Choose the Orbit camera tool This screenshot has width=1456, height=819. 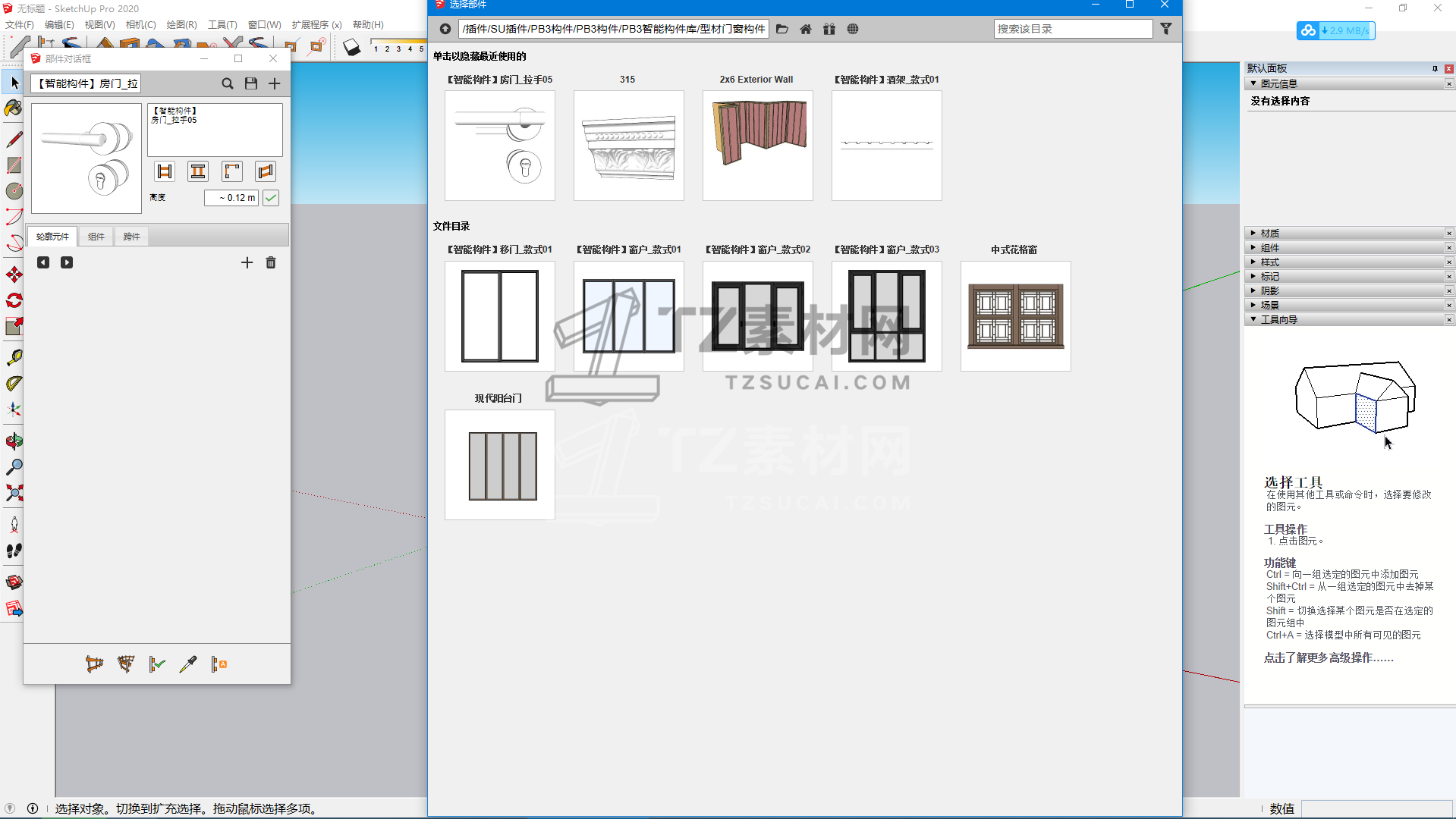click(x=14, y=441)
